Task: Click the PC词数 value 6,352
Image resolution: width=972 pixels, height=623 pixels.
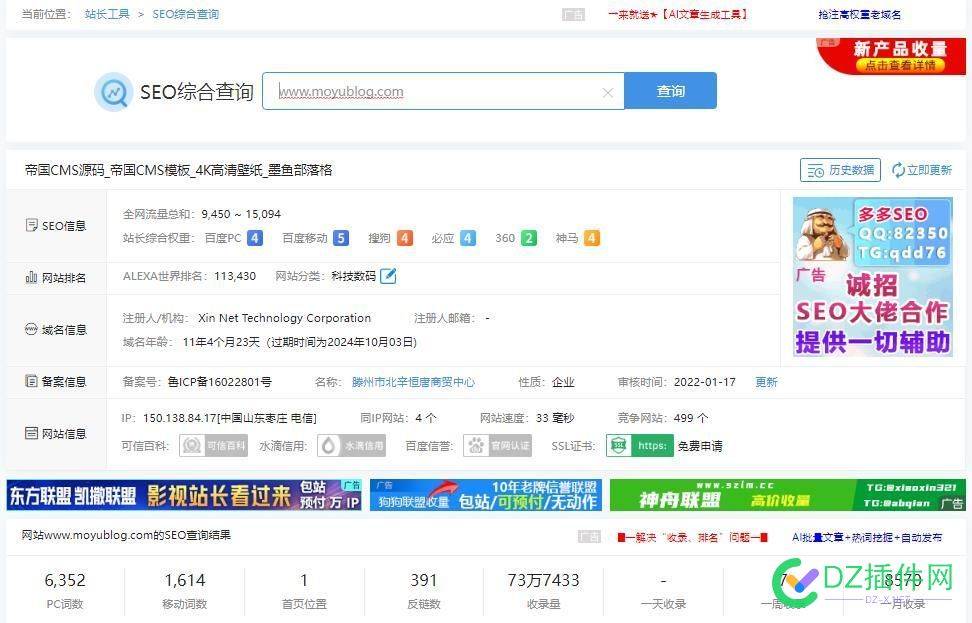Action: [65, 580]
